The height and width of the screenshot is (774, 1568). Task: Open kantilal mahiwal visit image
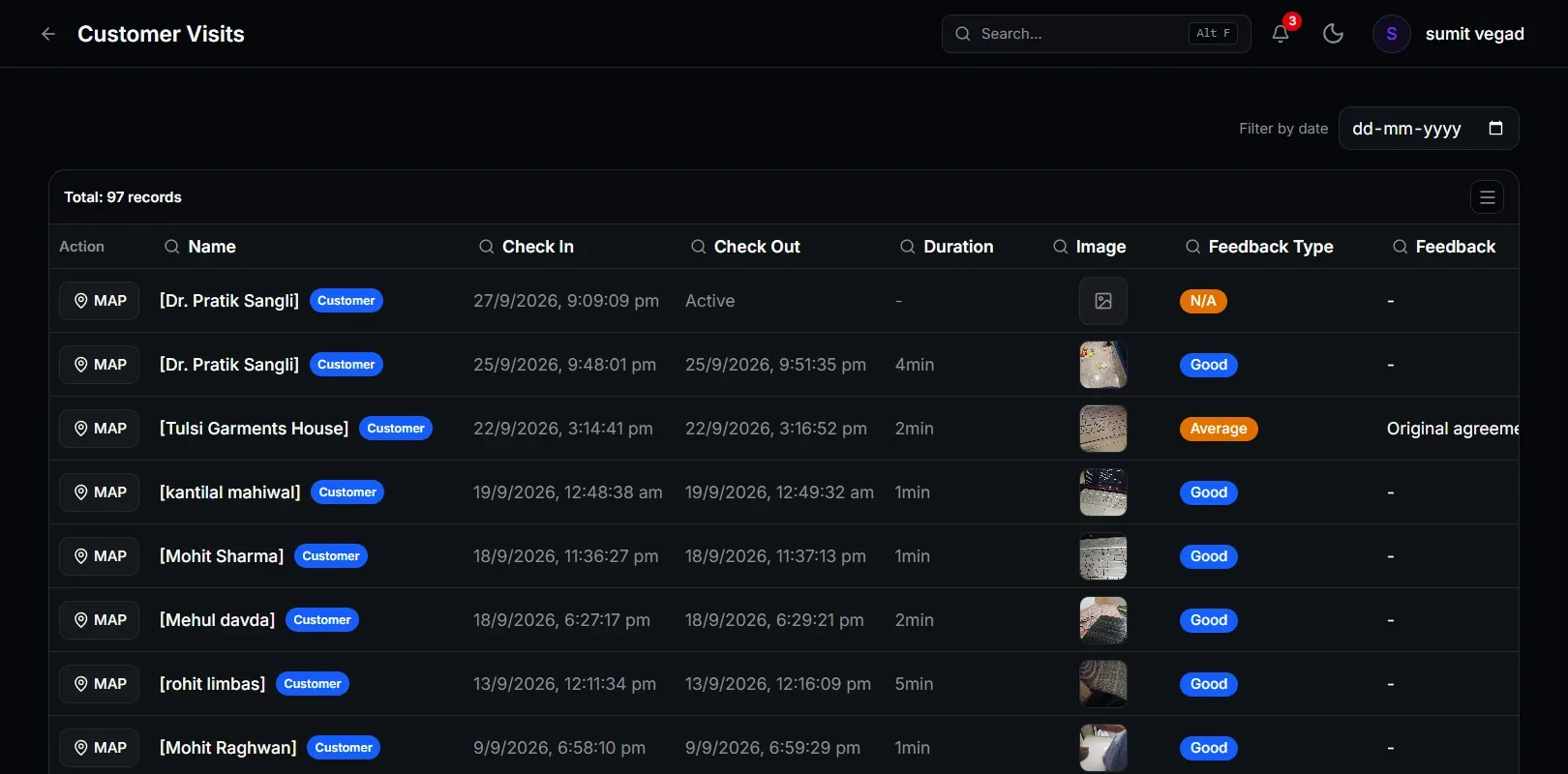point(1103,492)
